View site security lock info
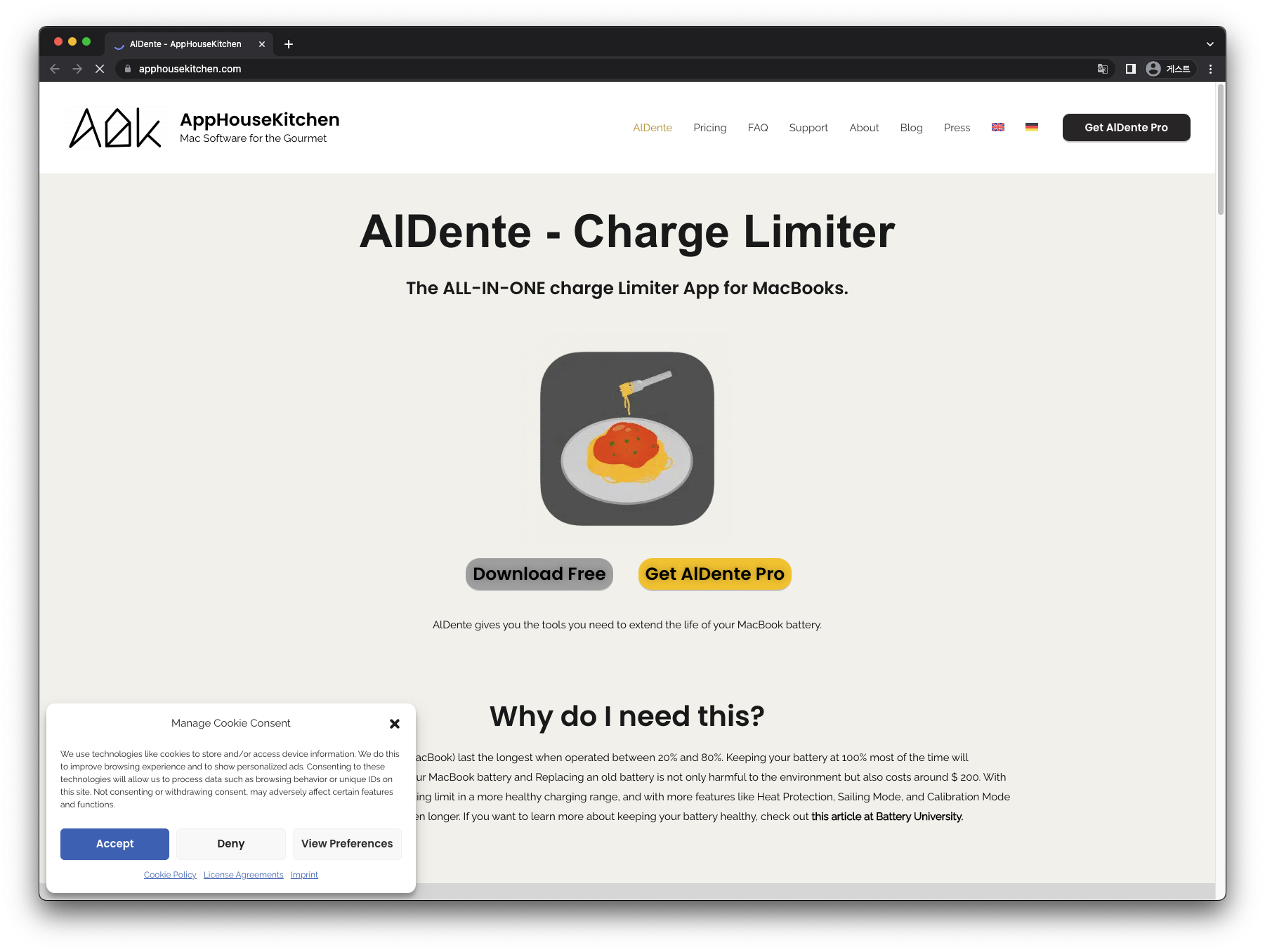The height and width of the screenshot is (952, 1265). click(x=128, y=69)
